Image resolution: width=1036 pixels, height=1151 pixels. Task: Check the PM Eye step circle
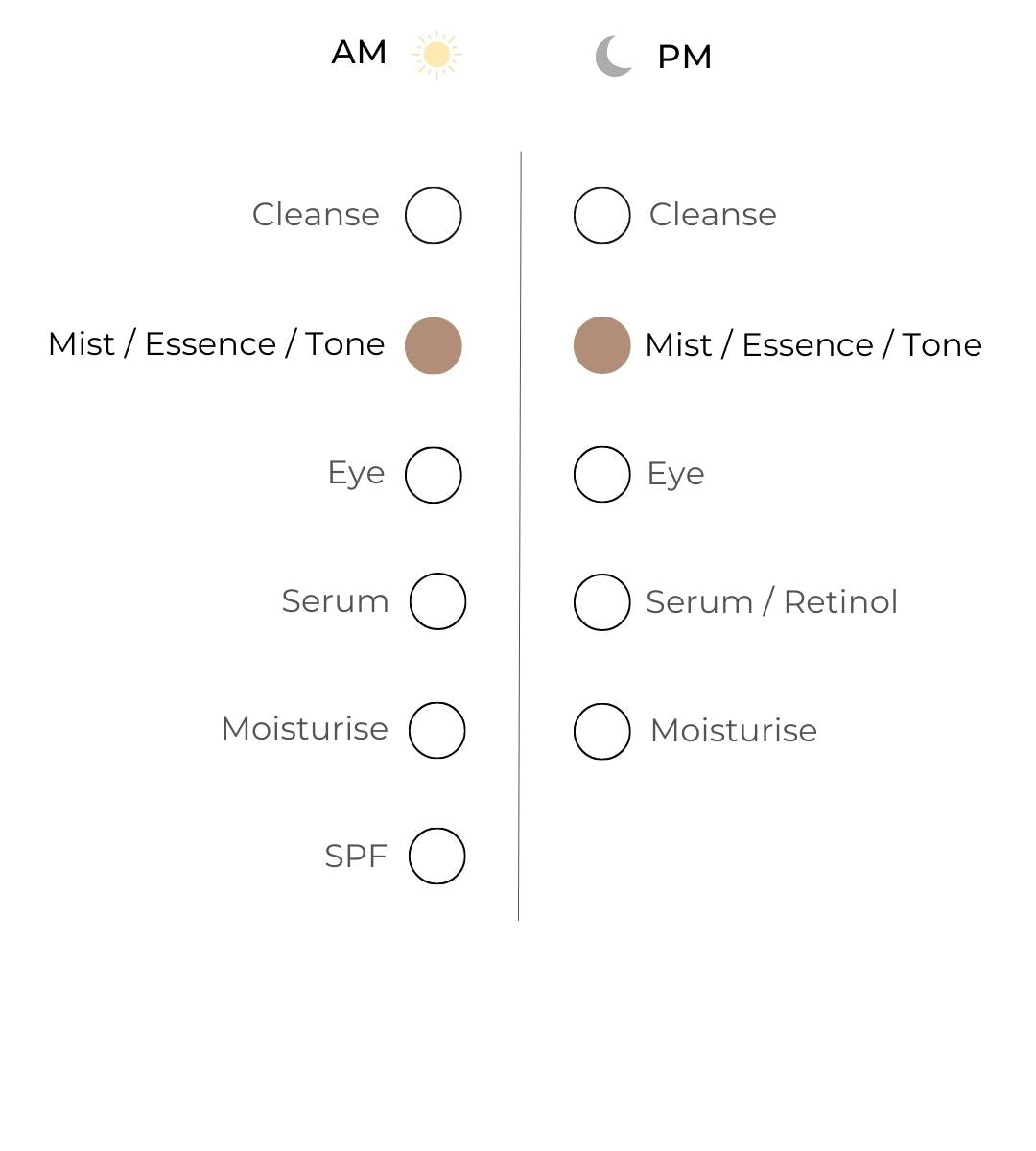point(602,474)
